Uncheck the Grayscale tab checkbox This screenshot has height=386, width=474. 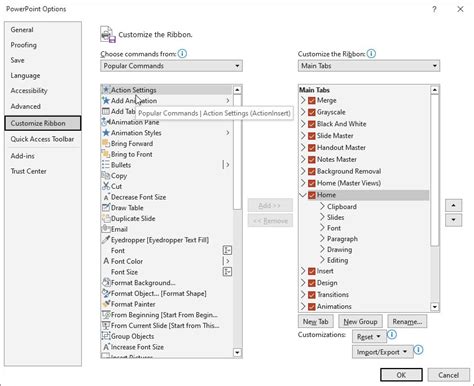[x=312, y=112]
